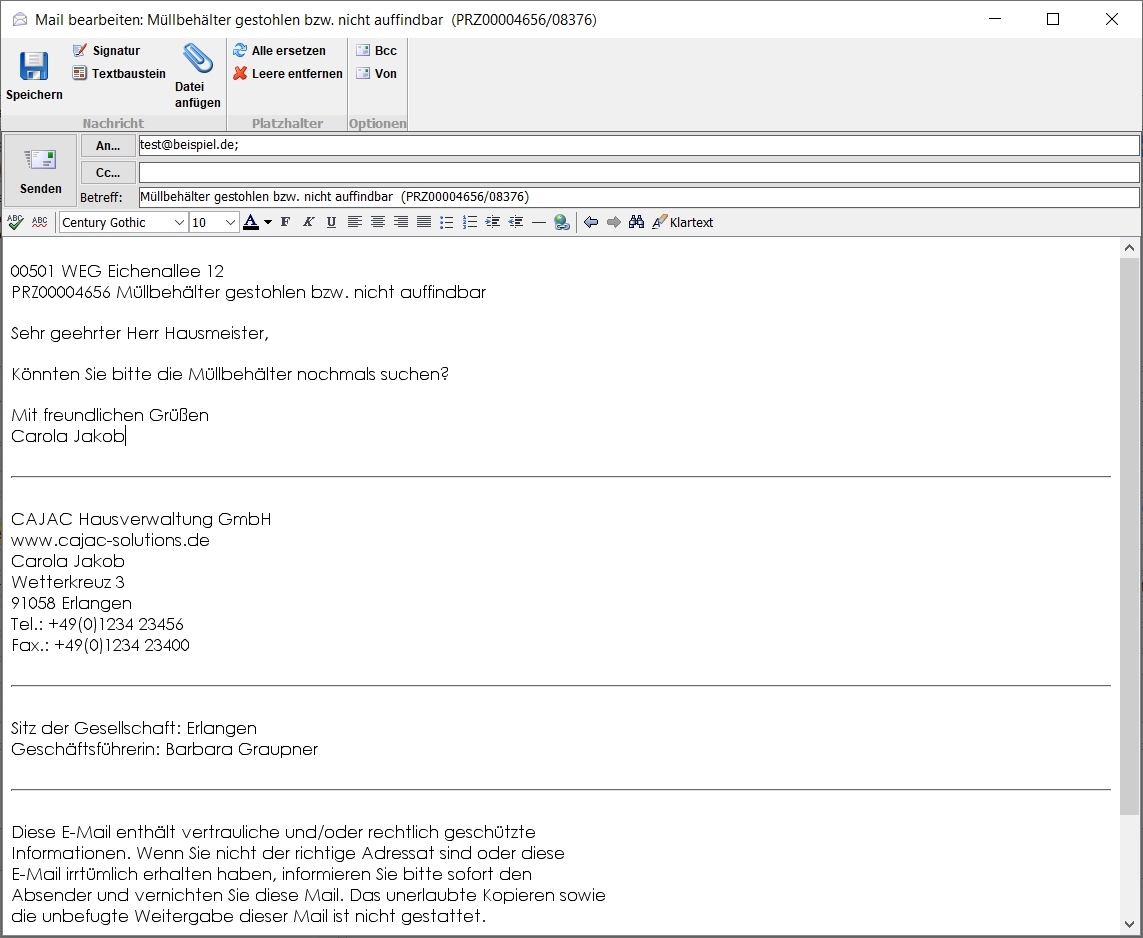Viewport: 1143px width, 938px height.
Task: Send the mail with Senden button
Action: [x=41, y=171]
